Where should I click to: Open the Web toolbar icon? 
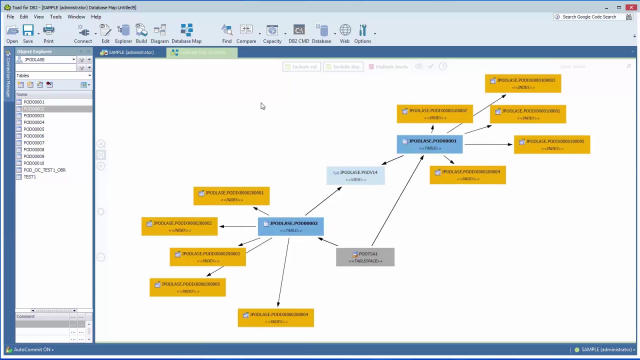click(x=345, y=33)
